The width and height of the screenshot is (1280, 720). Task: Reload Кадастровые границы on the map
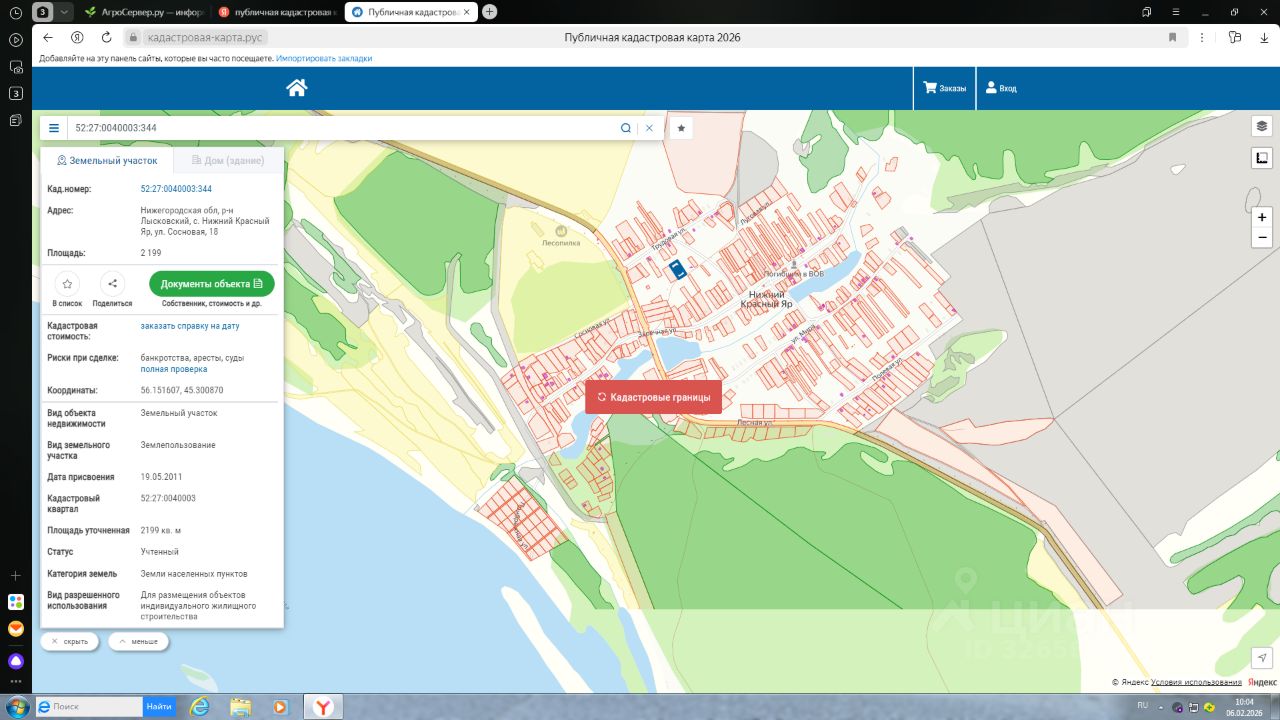(x=653, y=397)
